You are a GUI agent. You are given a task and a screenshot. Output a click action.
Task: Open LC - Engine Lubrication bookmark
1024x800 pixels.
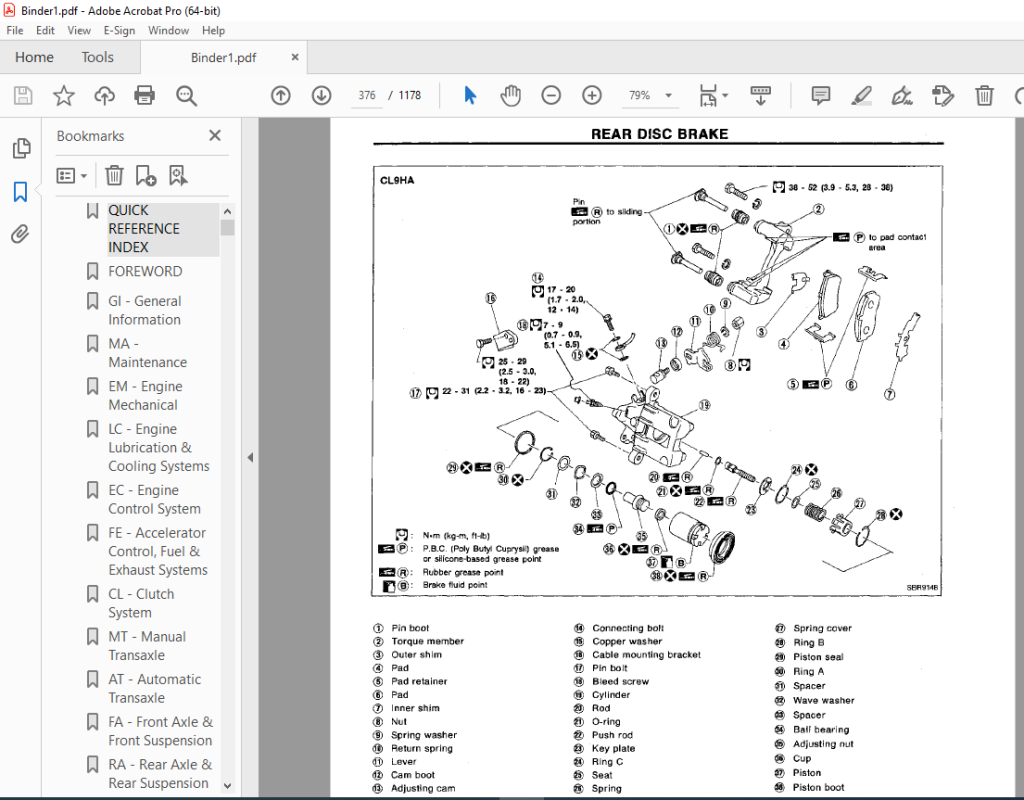158,447
